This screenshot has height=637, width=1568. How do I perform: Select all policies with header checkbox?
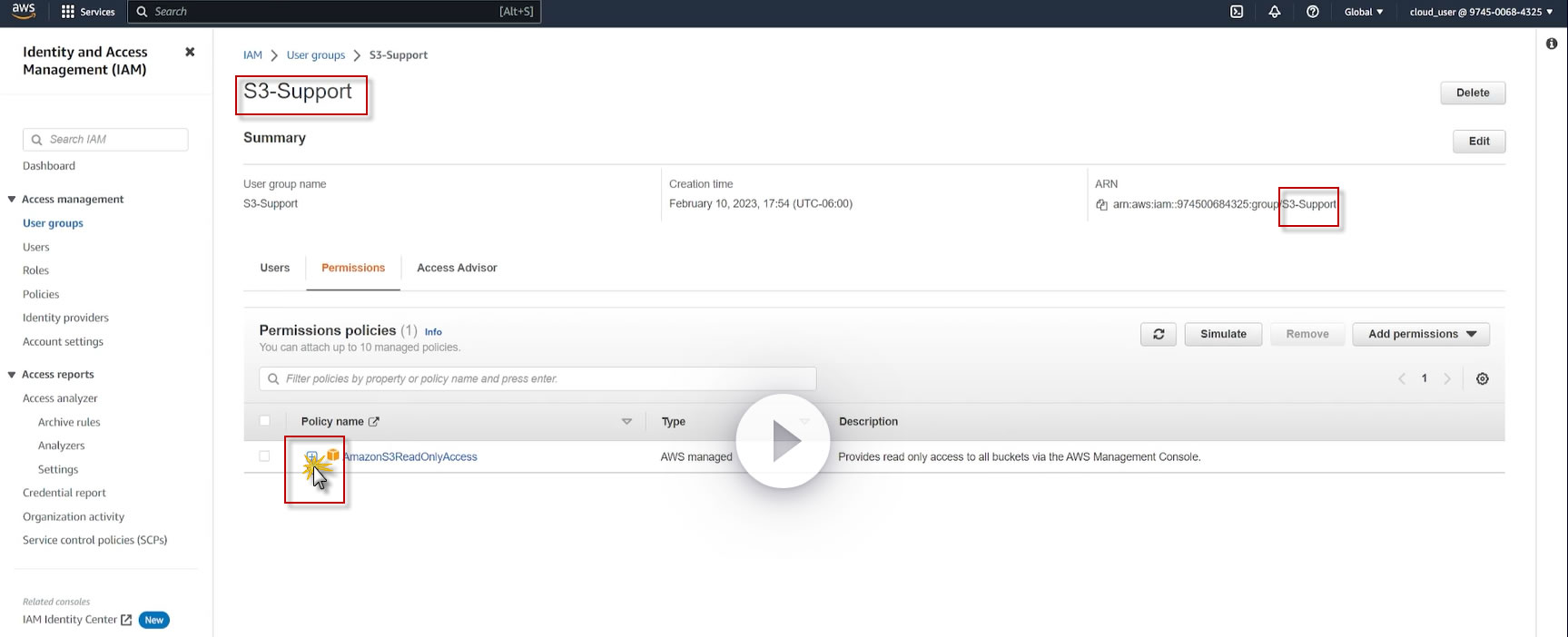(264, 420)
